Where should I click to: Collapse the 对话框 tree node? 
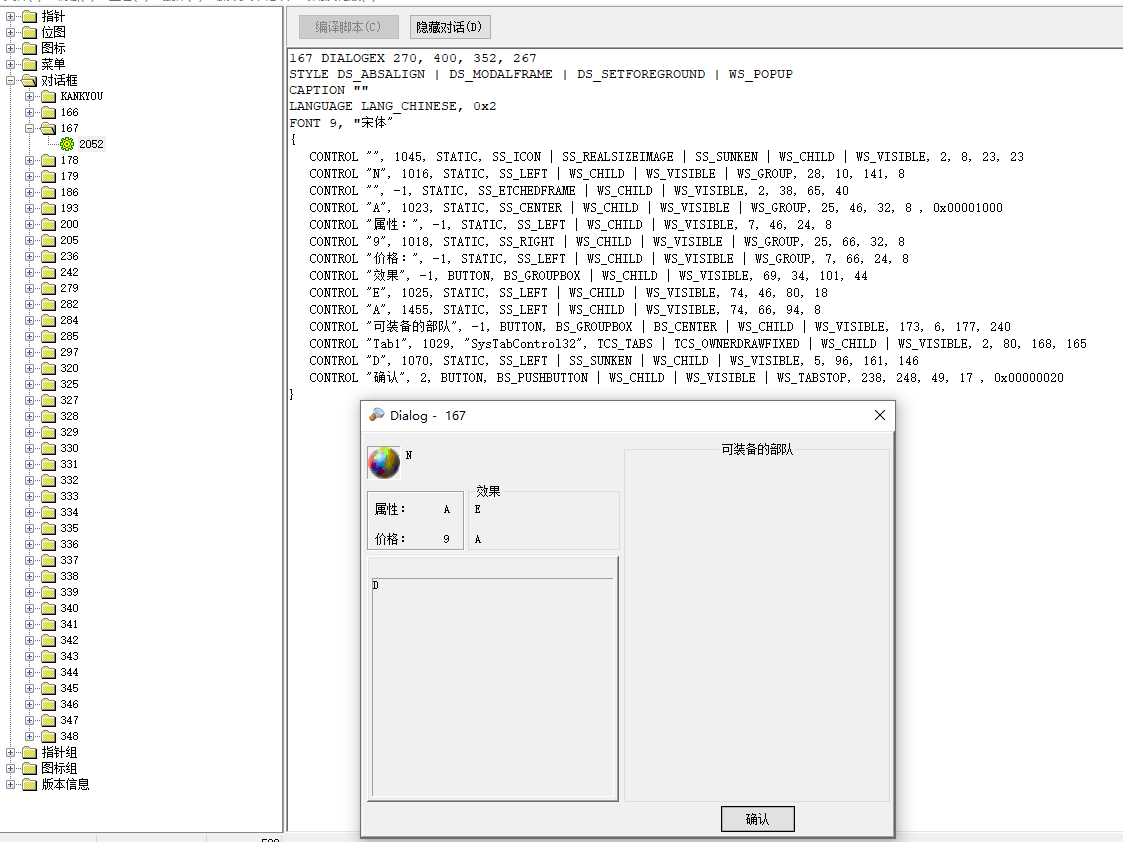(11, 80)
